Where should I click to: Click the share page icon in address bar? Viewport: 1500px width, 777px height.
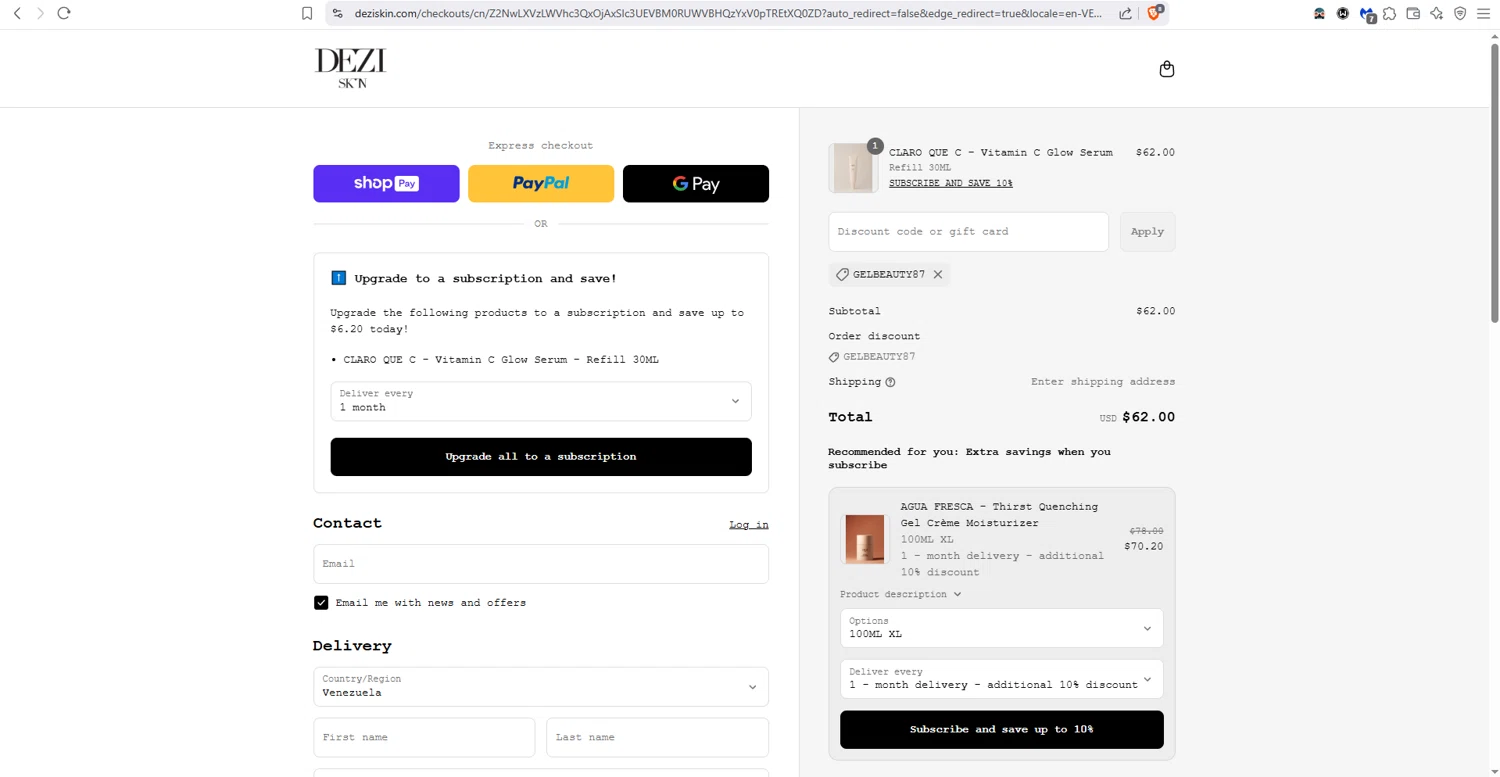pos(1125,13)
